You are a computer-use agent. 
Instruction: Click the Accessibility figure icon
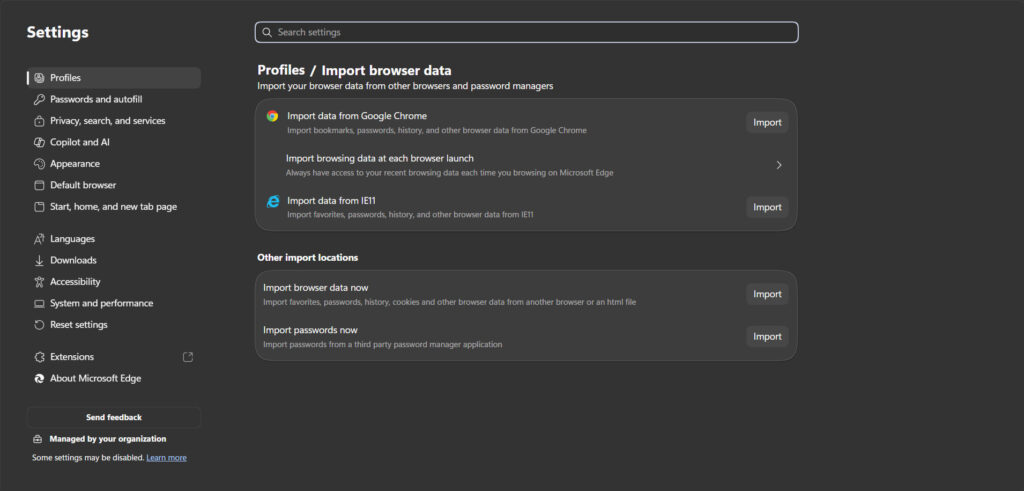pyautogui.click(x=39, y=282)
